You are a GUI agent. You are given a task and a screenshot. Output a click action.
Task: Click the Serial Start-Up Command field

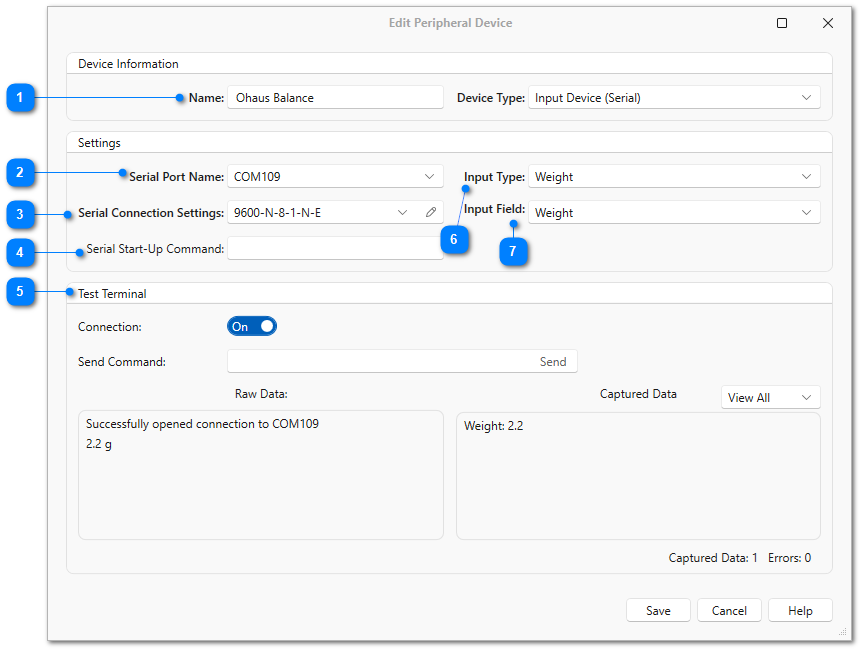(x=335, y=249)
